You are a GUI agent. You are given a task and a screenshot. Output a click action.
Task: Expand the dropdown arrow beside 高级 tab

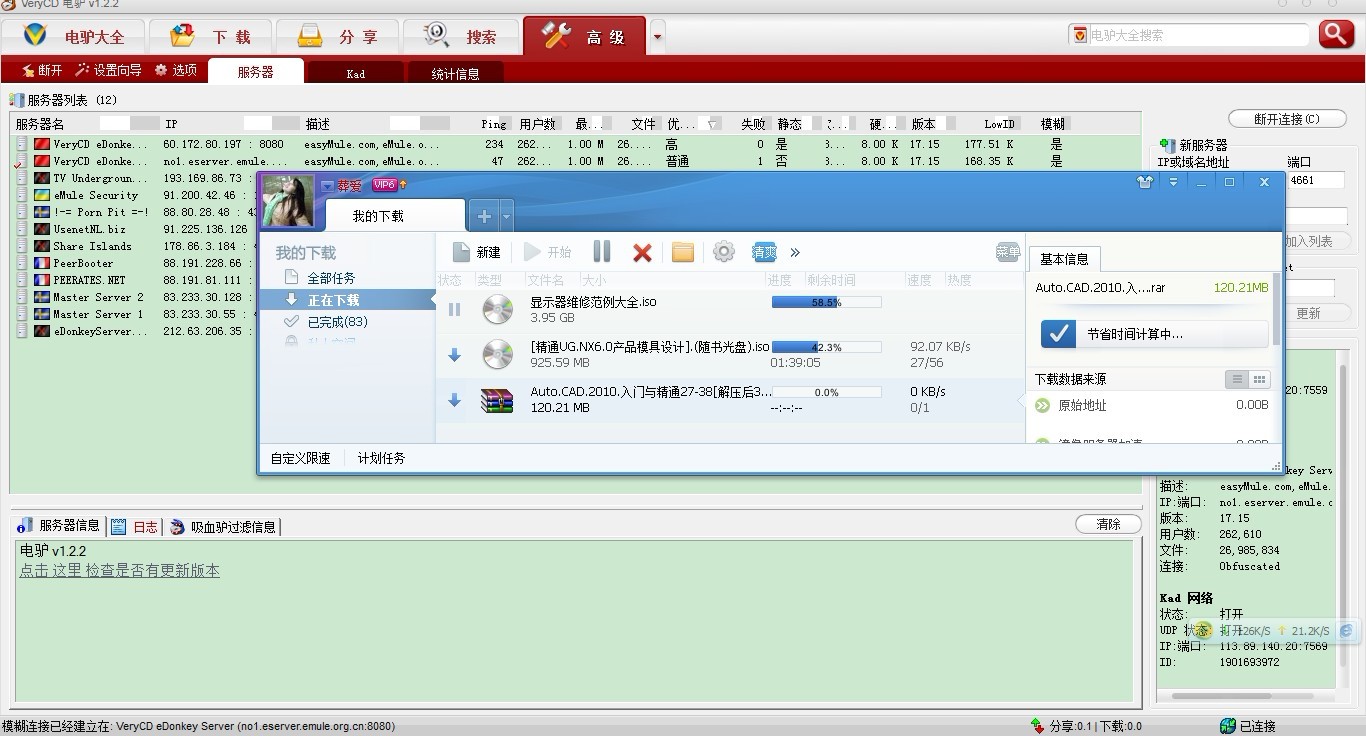[657, 37]
